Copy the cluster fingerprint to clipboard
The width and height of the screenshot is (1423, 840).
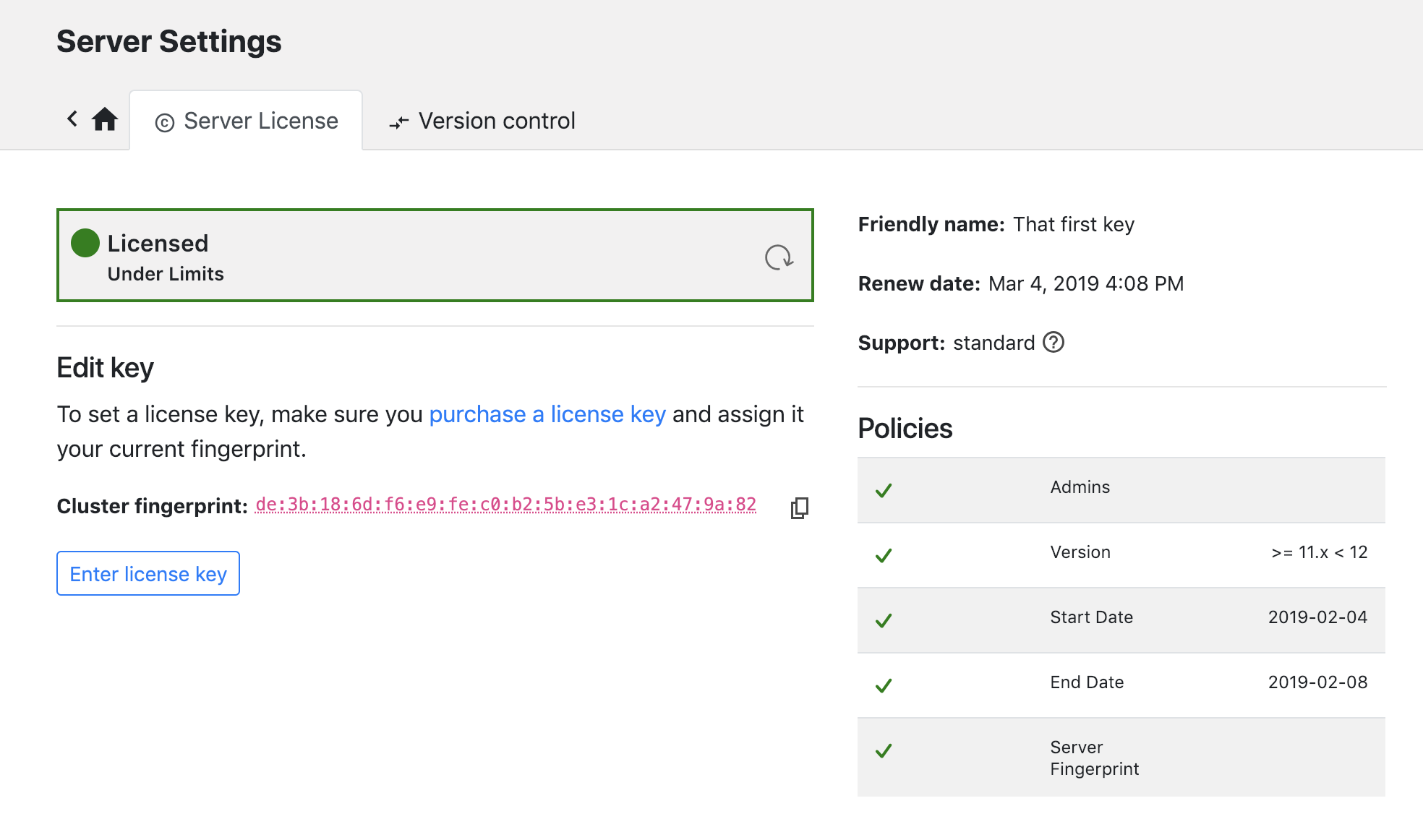[799, 507]
